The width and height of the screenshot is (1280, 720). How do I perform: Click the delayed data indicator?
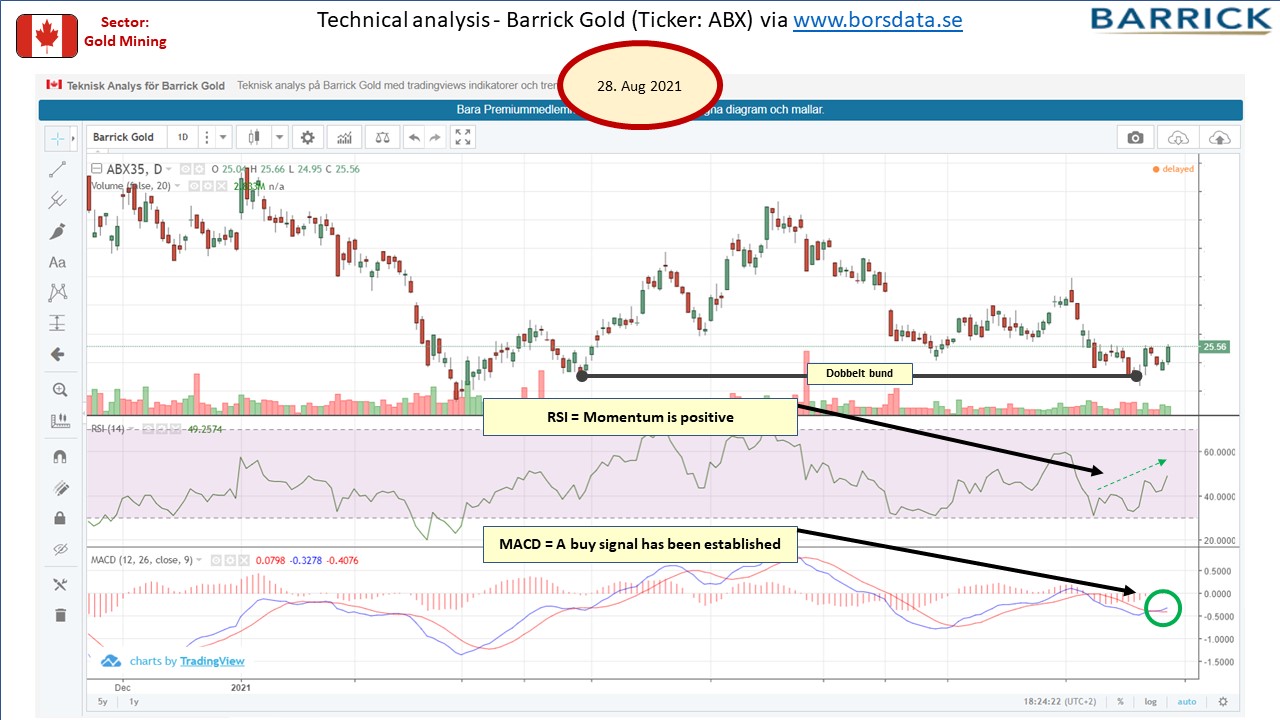point(1173,169)
